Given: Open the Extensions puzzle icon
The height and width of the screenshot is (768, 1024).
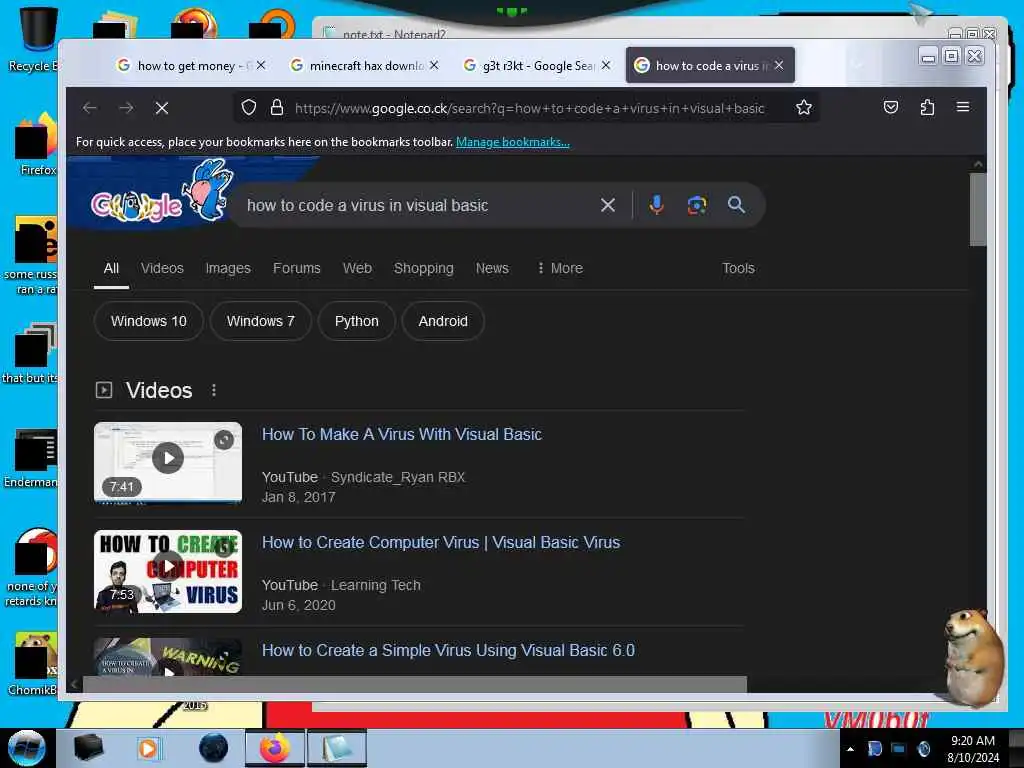Looking at the screenshot, I should pos(927,107).
